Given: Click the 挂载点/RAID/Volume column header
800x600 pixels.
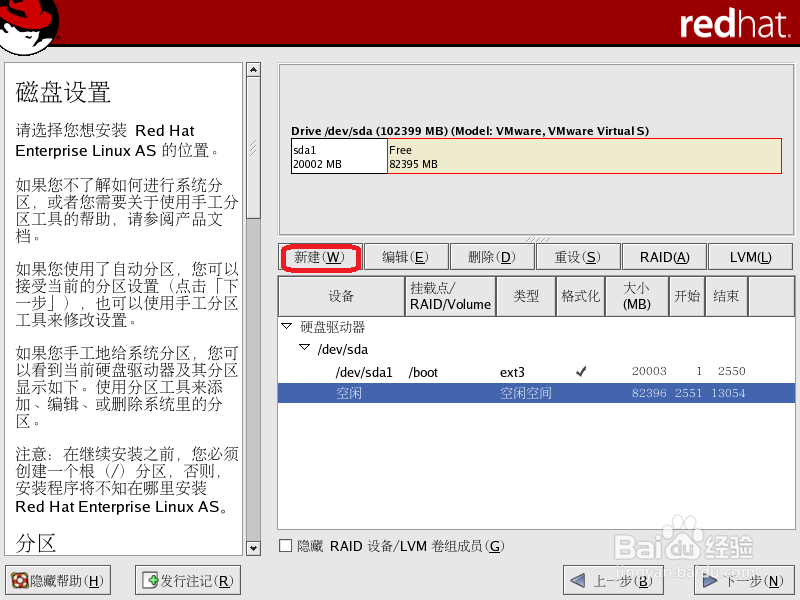Looking at the screenshot, I should [x=450, y=296].
